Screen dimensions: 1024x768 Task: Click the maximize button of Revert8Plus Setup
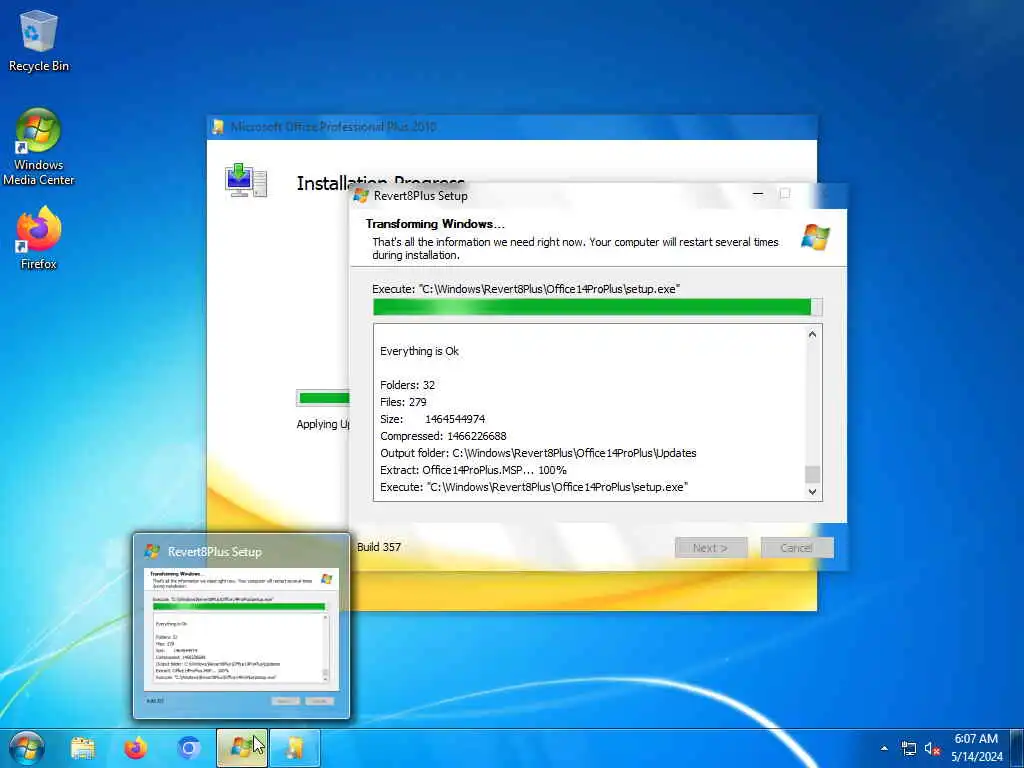pyautogui.click(x=785, y=194)
